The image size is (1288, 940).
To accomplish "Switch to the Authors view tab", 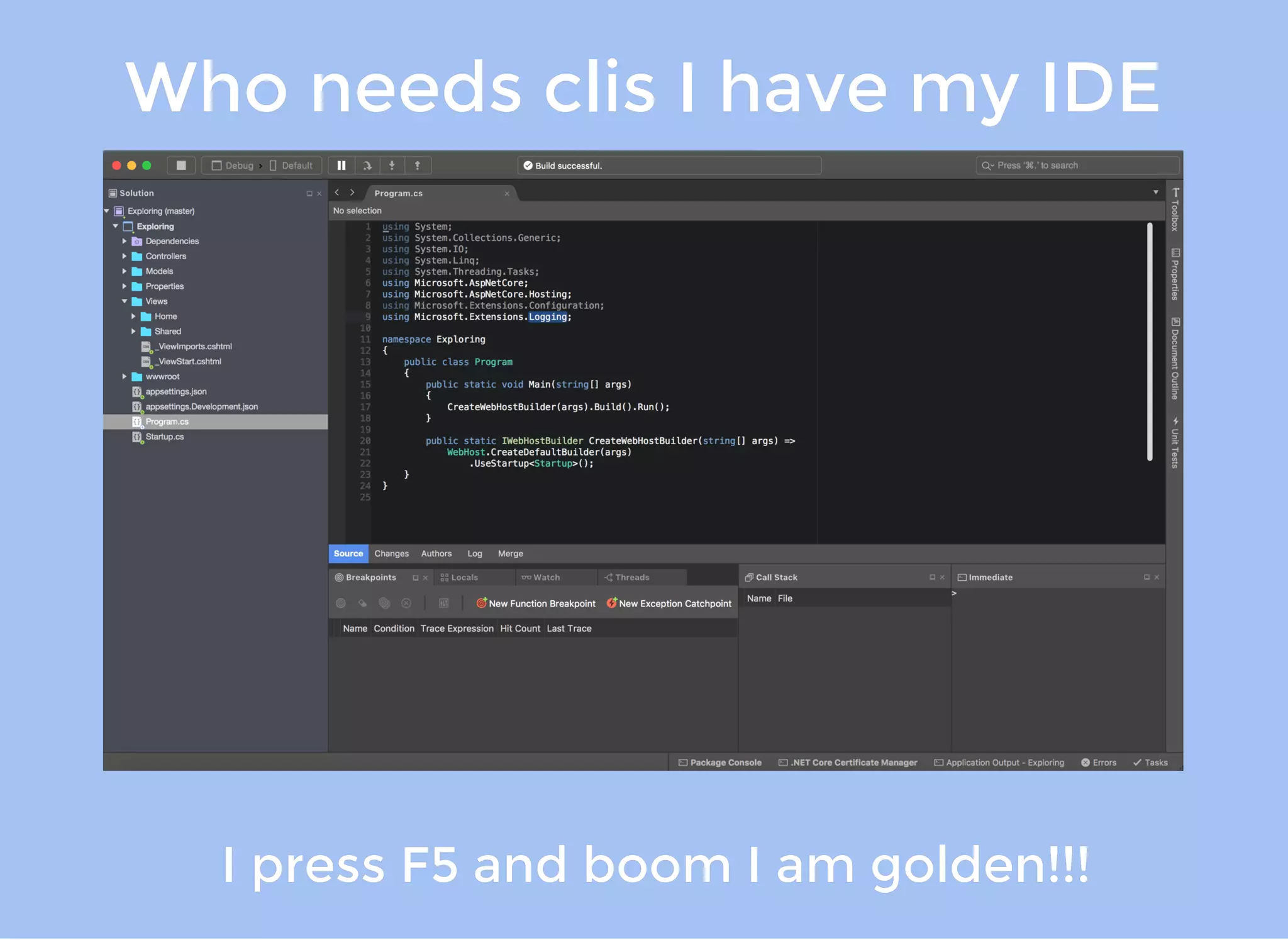I will [x=436, y=554].
